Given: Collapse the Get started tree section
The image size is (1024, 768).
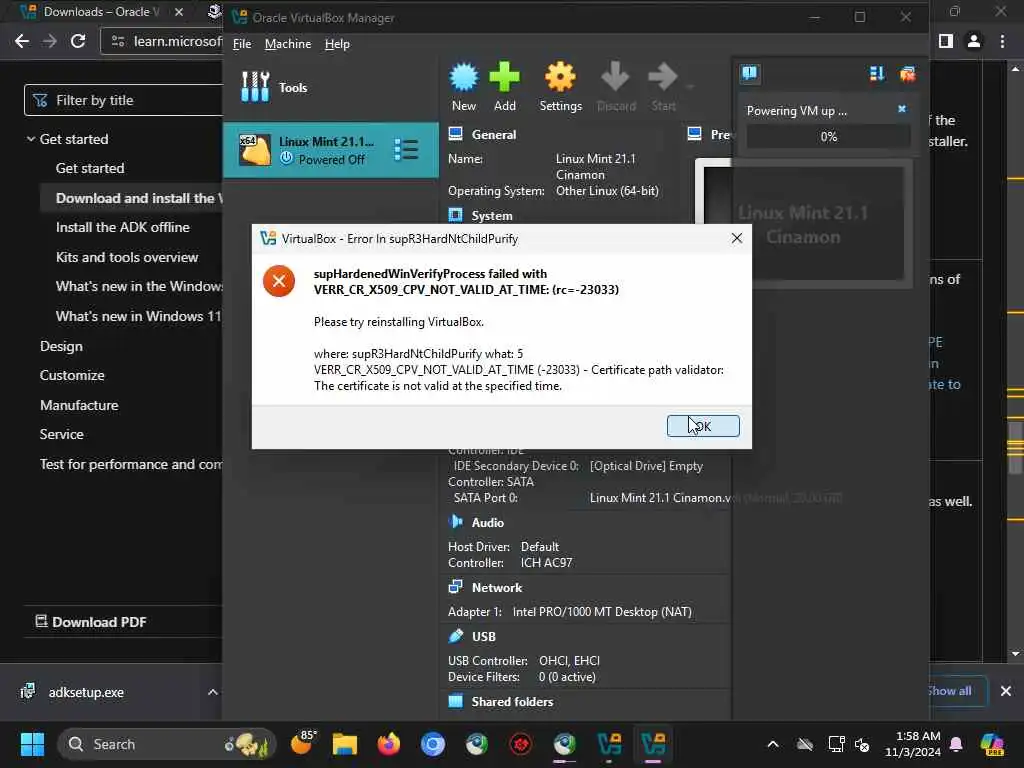Looking at the screenshot, I should pyautogui.click(x=31, y=139).
